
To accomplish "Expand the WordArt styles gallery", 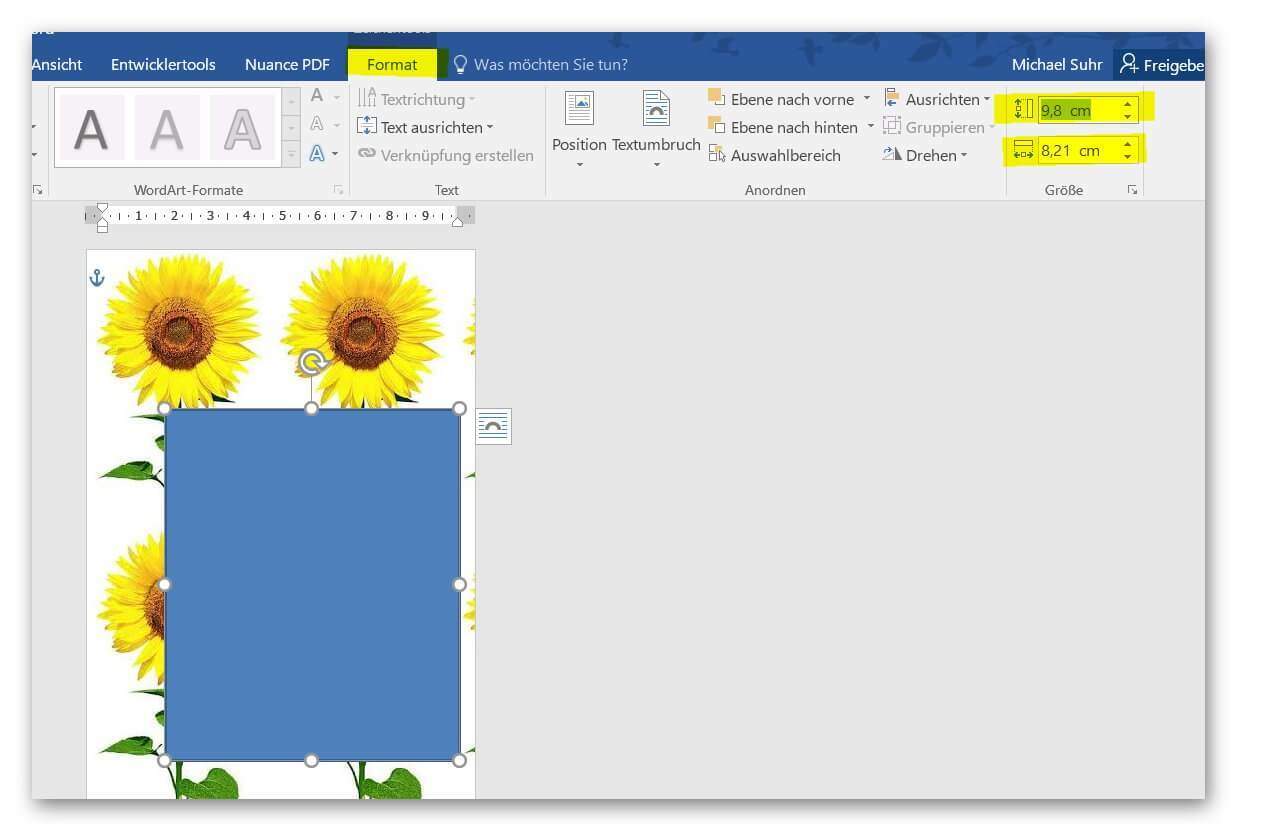I will click(291, 155).
